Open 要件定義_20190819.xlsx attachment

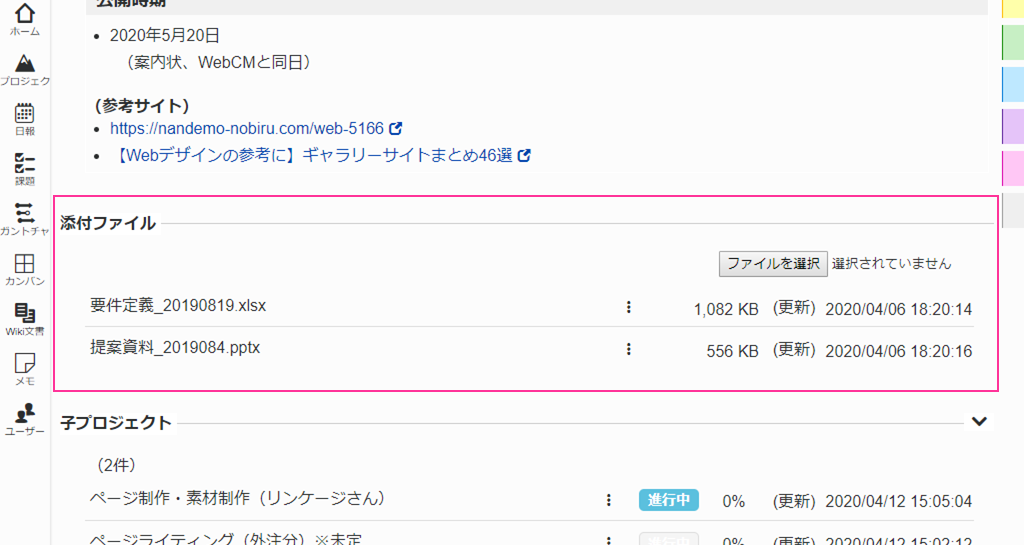tap(178, 306)
